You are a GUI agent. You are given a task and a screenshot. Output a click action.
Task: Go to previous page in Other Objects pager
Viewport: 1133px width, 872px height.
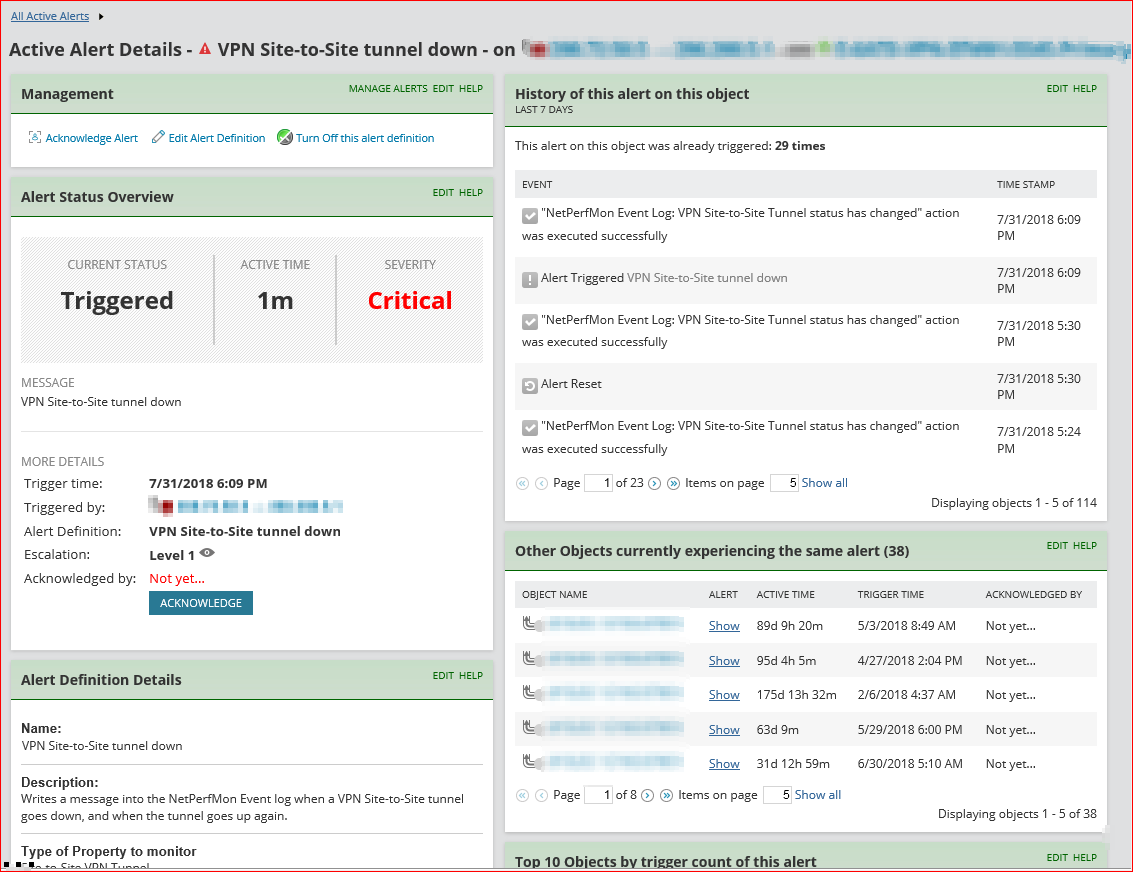540,795
